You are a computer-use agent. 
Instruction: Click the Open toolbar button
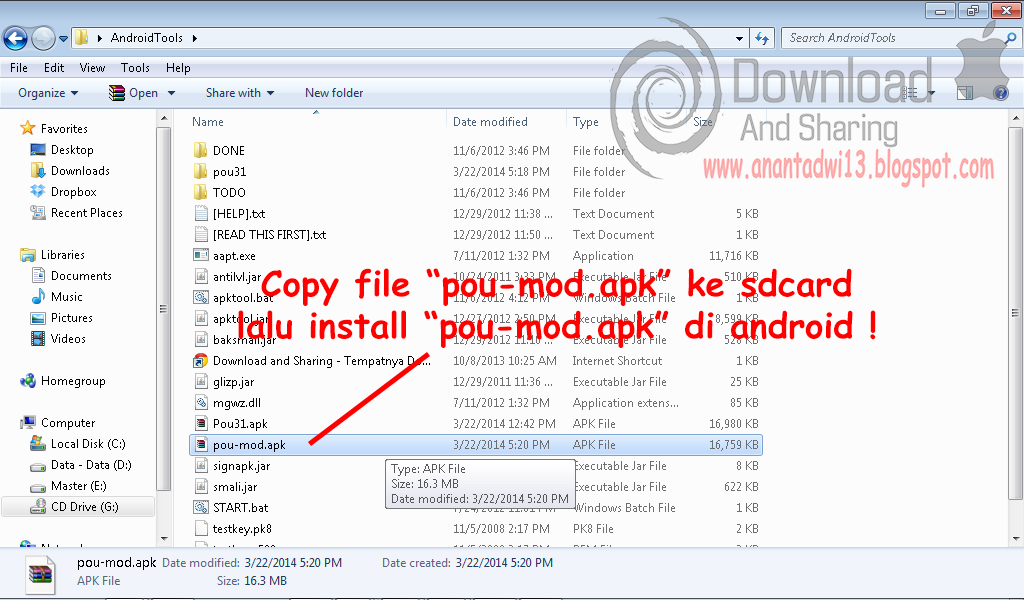[134, 93]
